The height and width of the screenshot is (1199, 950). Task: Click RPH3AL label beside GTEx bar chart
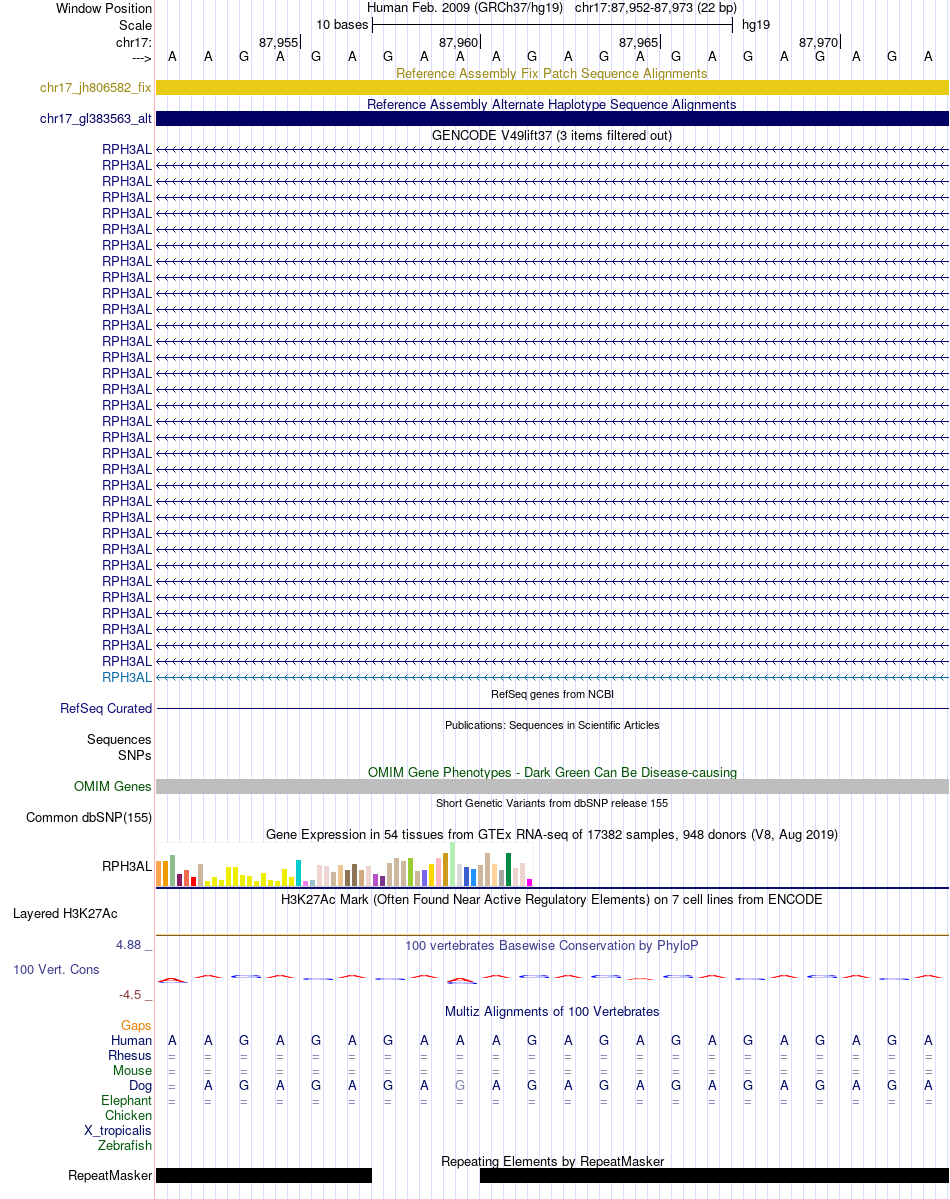click(x=127, y=866)
